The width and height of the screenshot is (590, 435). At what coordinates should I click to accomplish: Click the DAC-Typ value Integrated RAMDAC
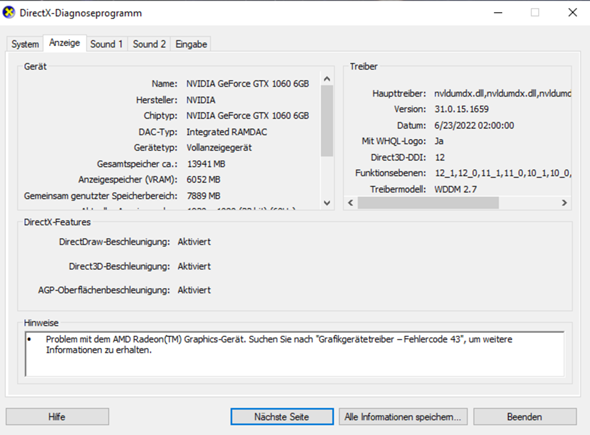click(227, 132)
